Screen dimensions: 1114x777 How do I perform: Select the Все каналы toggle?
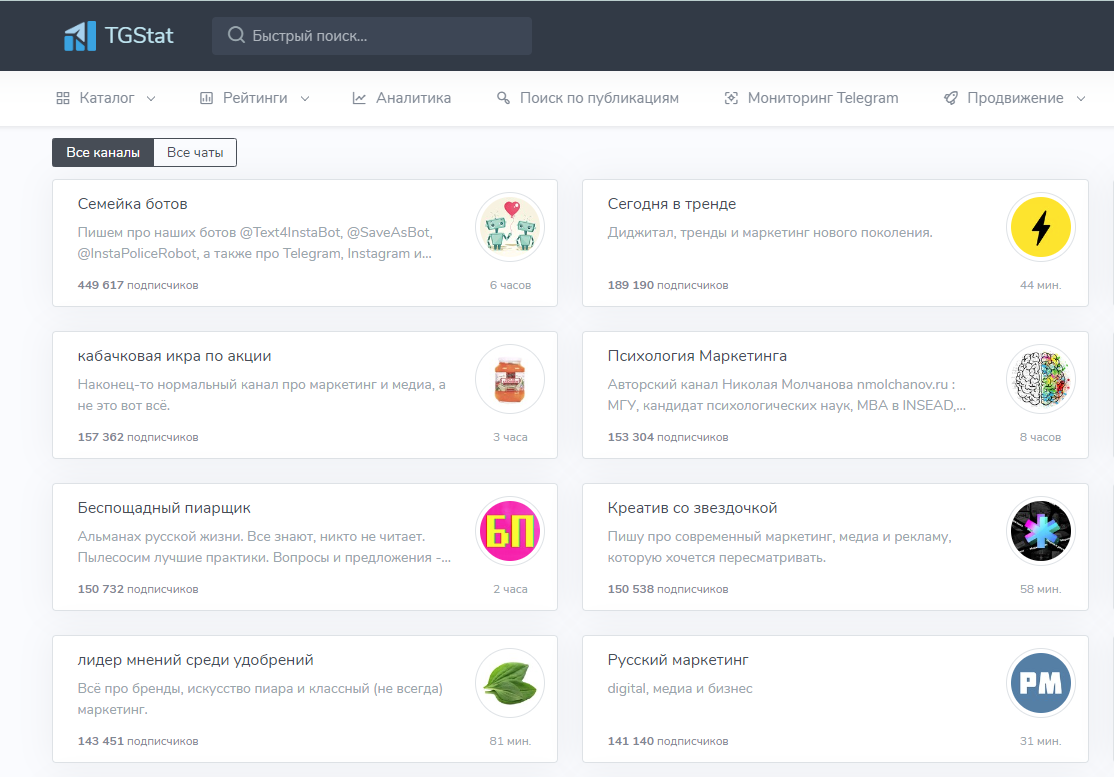(103, 153)
